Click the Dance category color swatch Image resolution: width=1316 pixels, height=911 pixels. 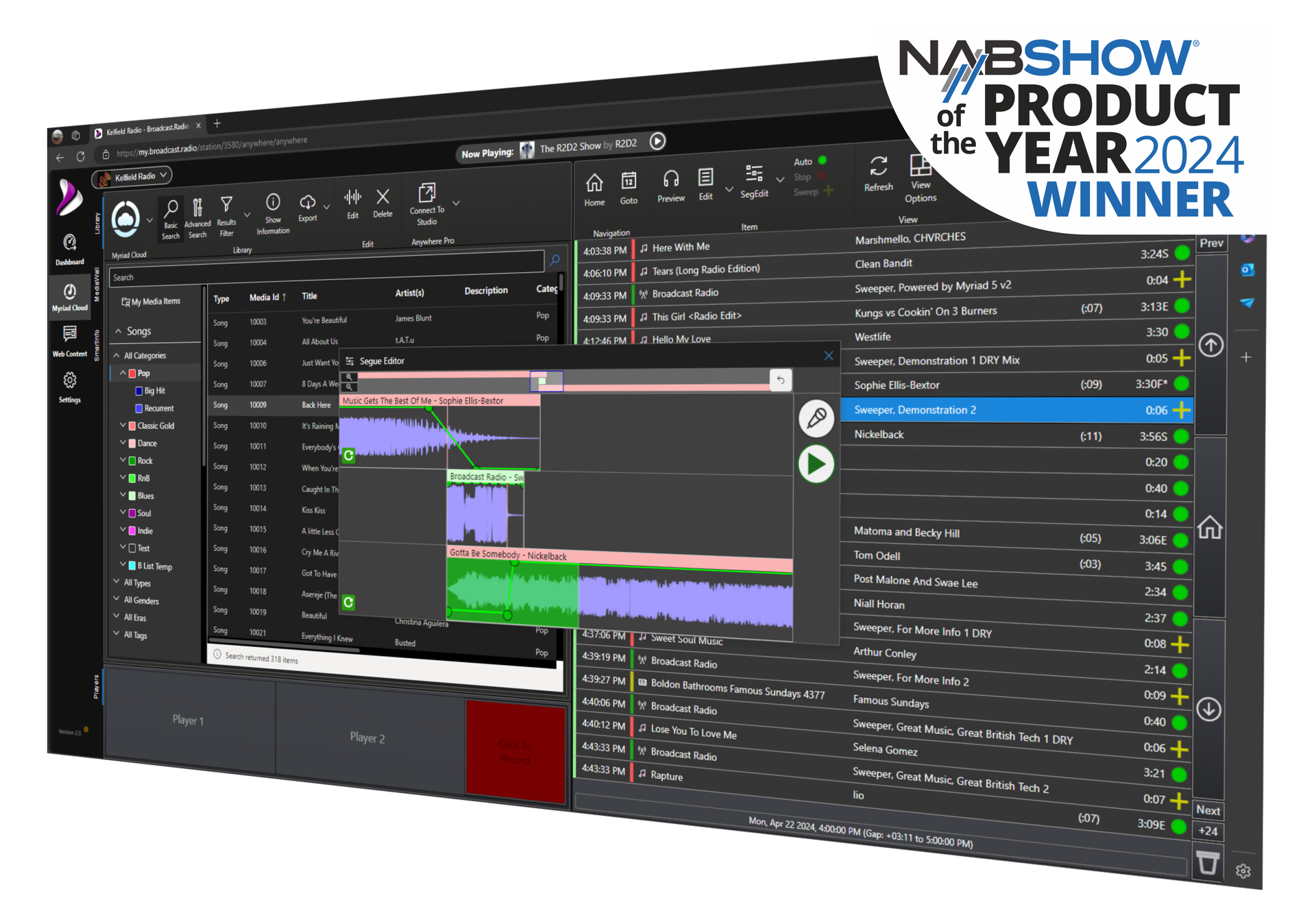[132, 444]
